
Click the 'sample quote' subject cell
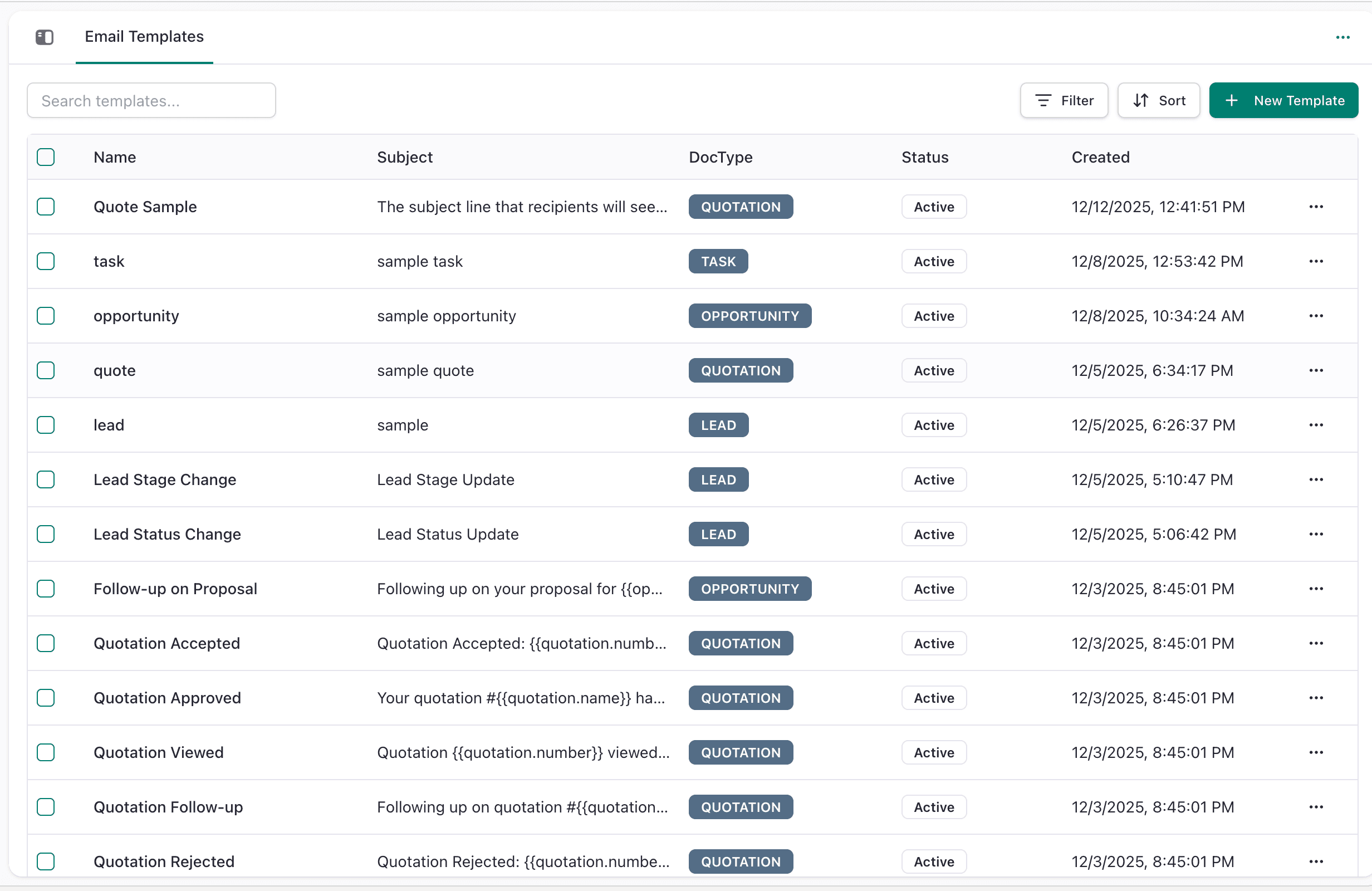point(425,370)
